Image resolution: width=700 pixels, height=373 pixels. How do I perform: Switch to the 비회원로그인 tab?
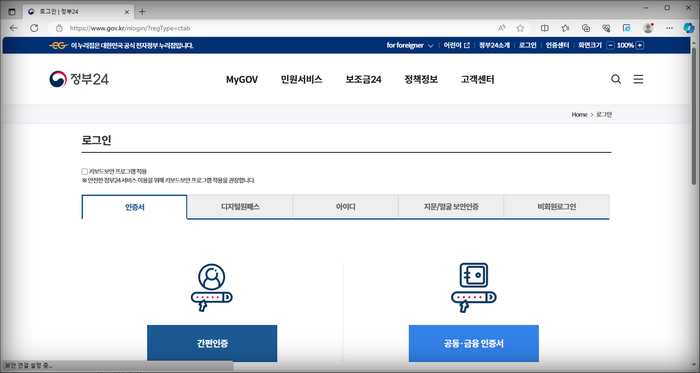tap(557, 207)
